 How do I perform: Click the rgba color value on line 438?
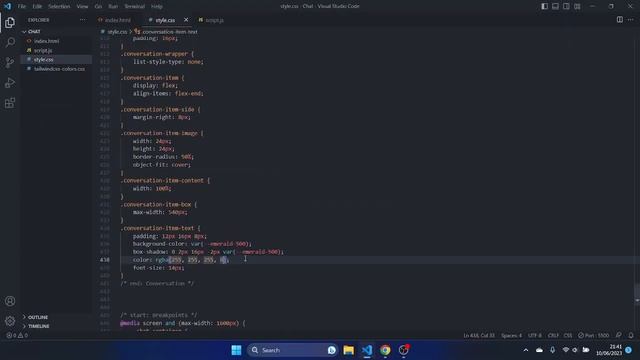[192, 260]
